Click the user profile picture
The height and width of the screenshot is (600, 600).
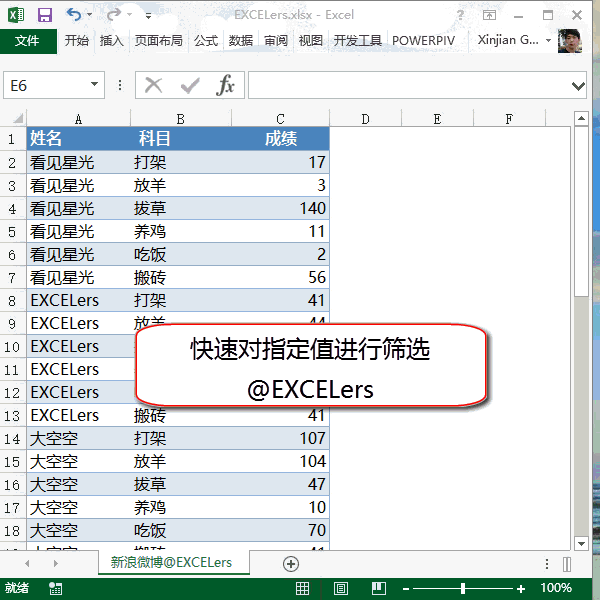click(570, 41)
